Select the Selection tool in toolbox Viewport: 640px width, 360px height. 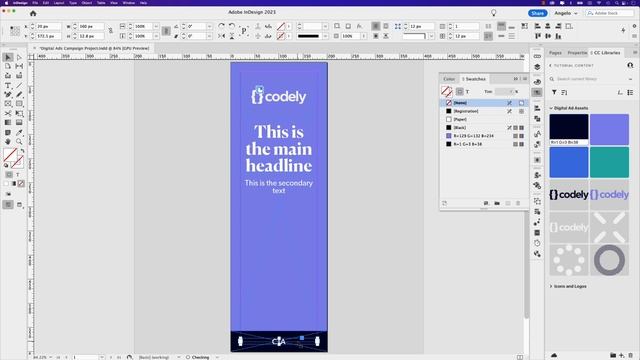pos(8,58)
